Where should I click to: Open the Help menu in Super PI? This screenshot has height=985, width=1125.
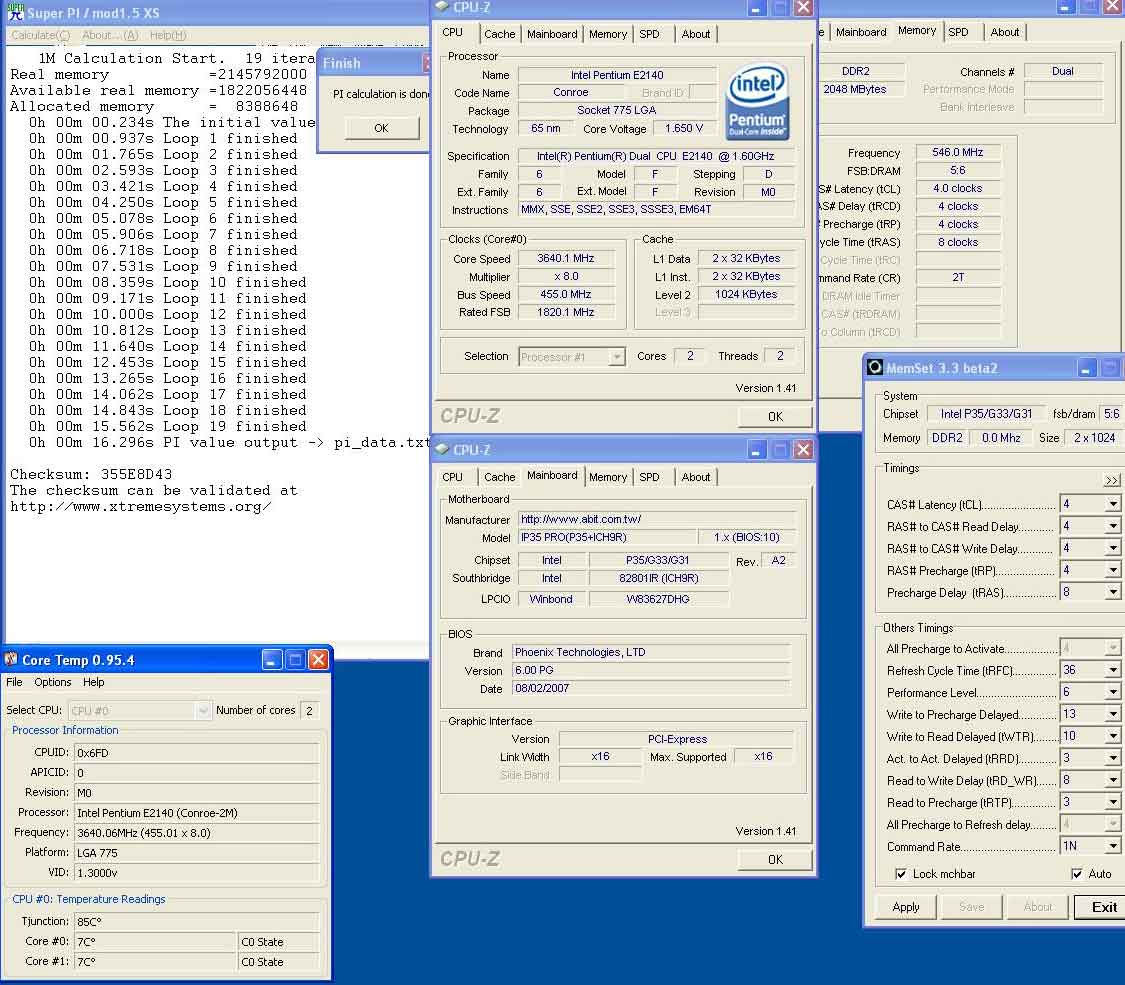(x=168, y=35)
